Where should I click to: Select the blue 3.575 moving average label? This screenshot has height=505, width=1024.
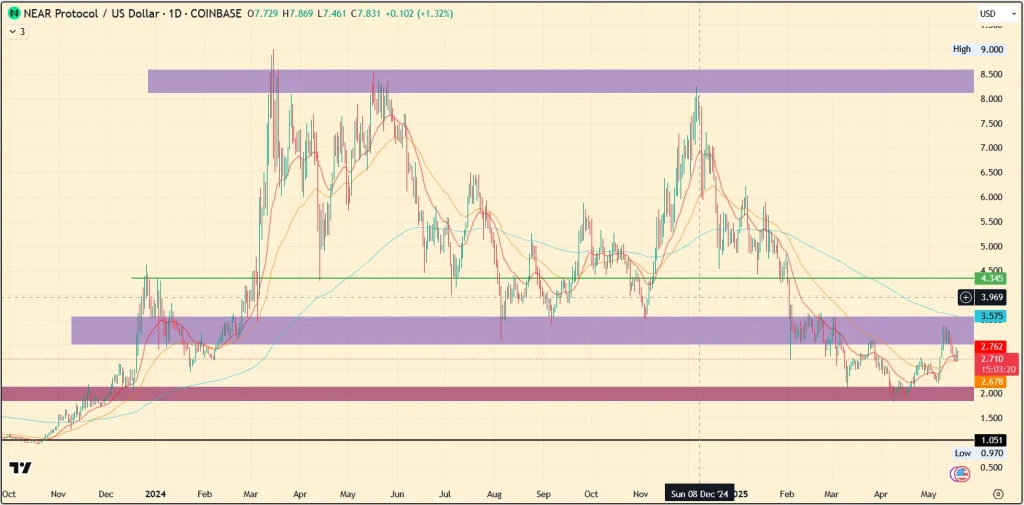coord(990,316)
